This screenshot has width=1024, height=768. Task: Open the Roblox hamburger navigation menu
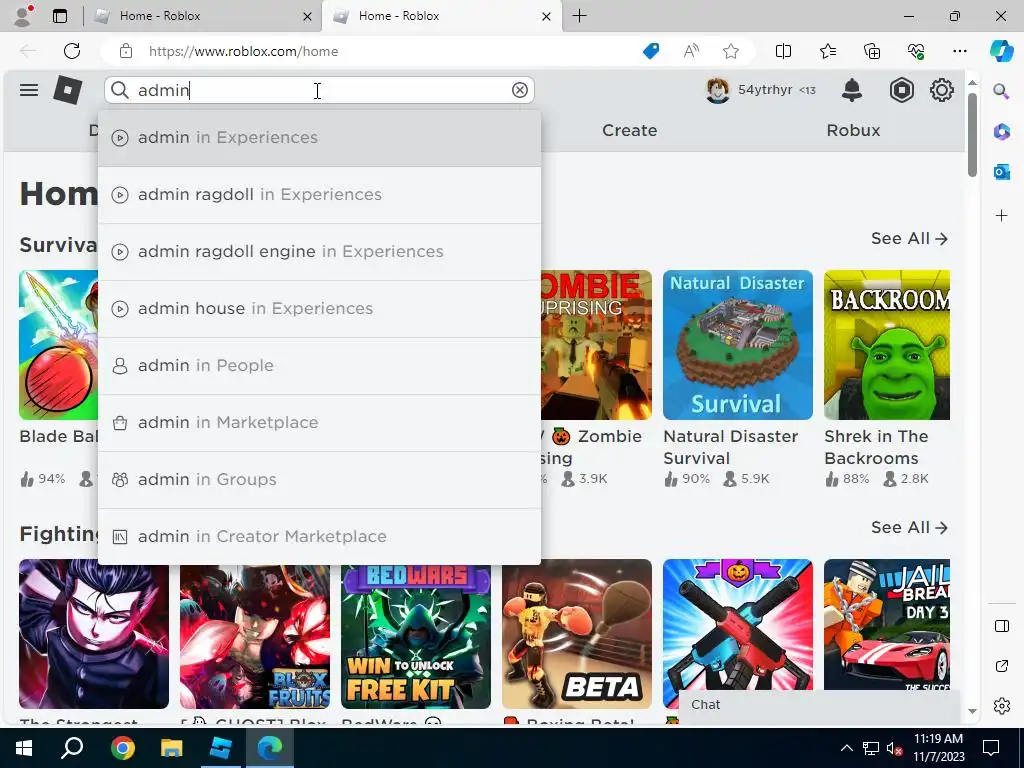[29, 90]
